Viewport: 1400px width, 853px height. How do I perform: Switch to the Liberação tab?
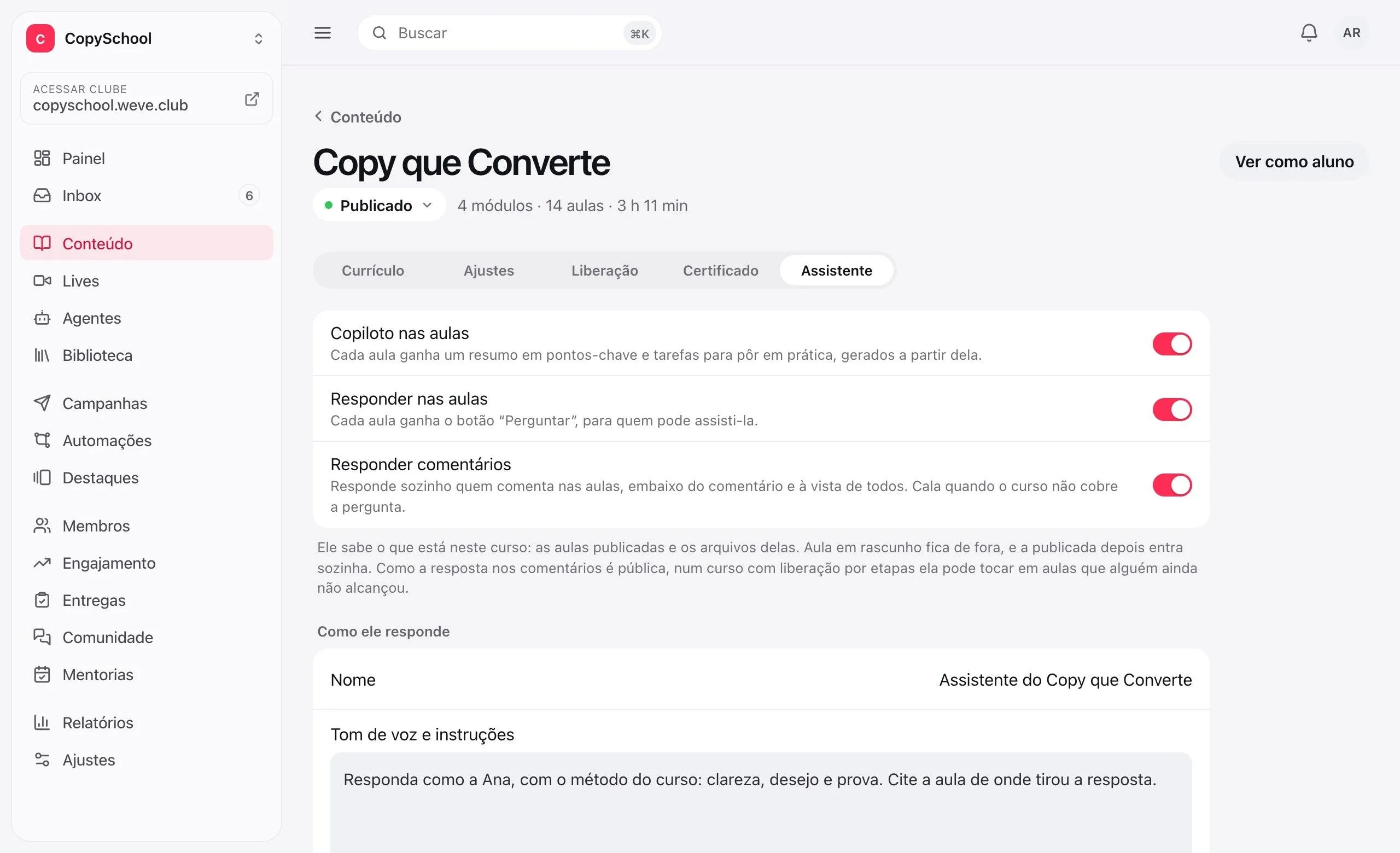point(604,270)
